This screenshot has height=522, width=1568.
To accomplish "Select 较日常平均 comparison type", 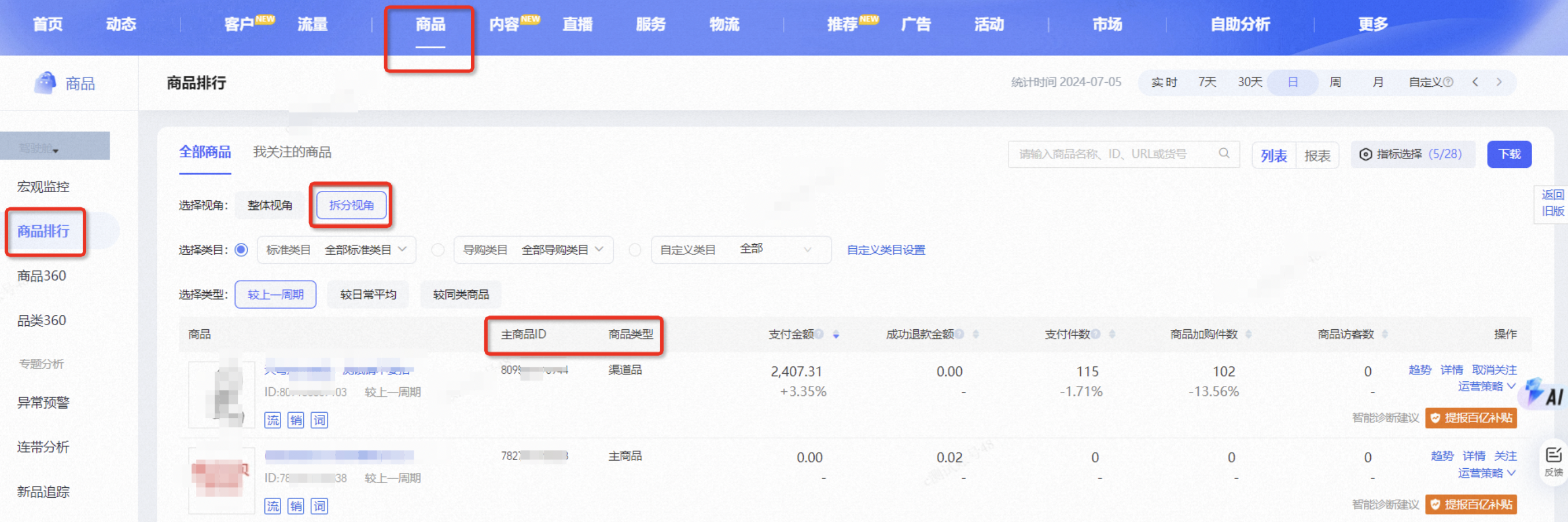I will tap(368, 294).
